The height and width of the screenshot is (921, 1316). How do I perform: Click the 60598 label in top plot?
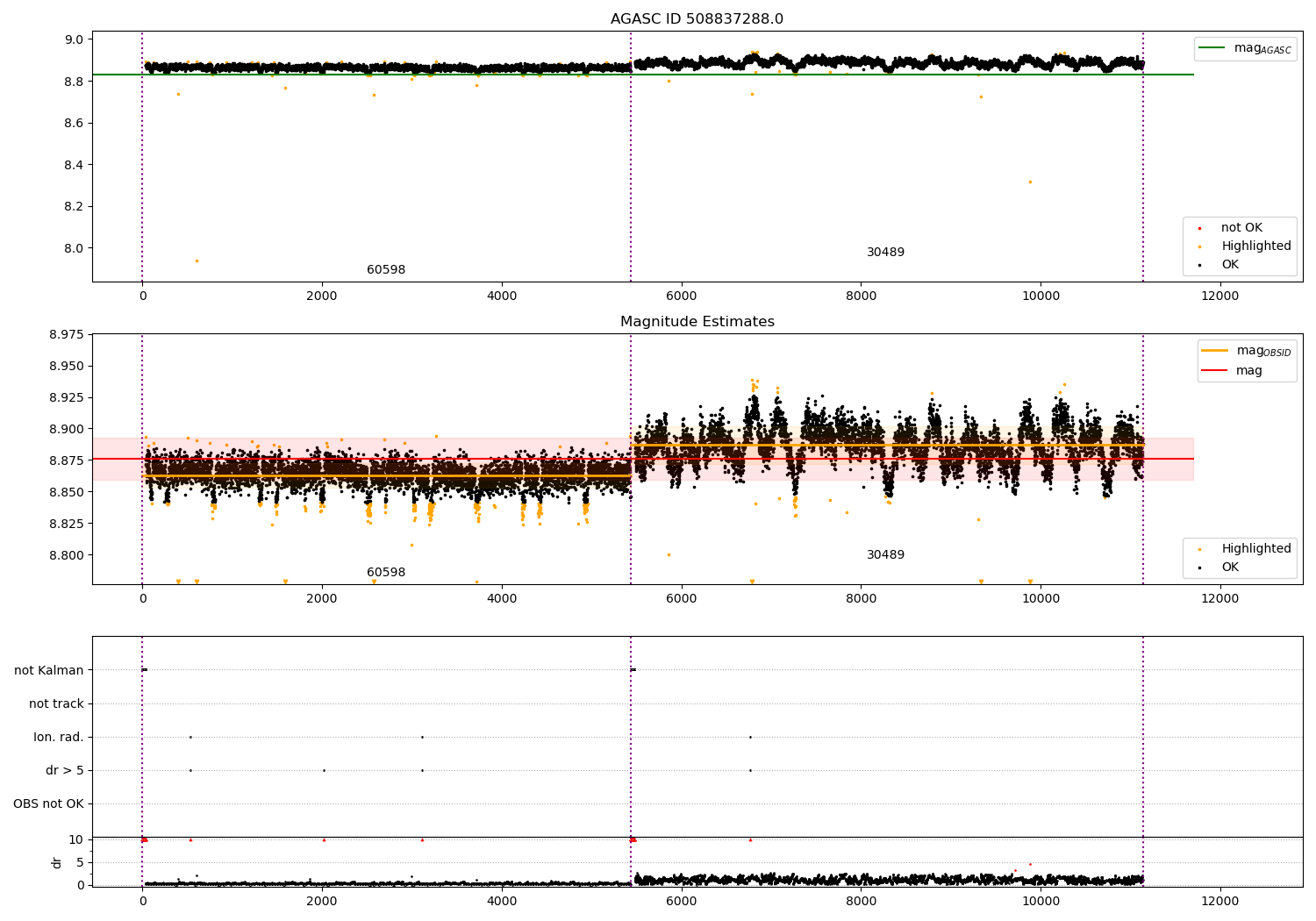386,270
